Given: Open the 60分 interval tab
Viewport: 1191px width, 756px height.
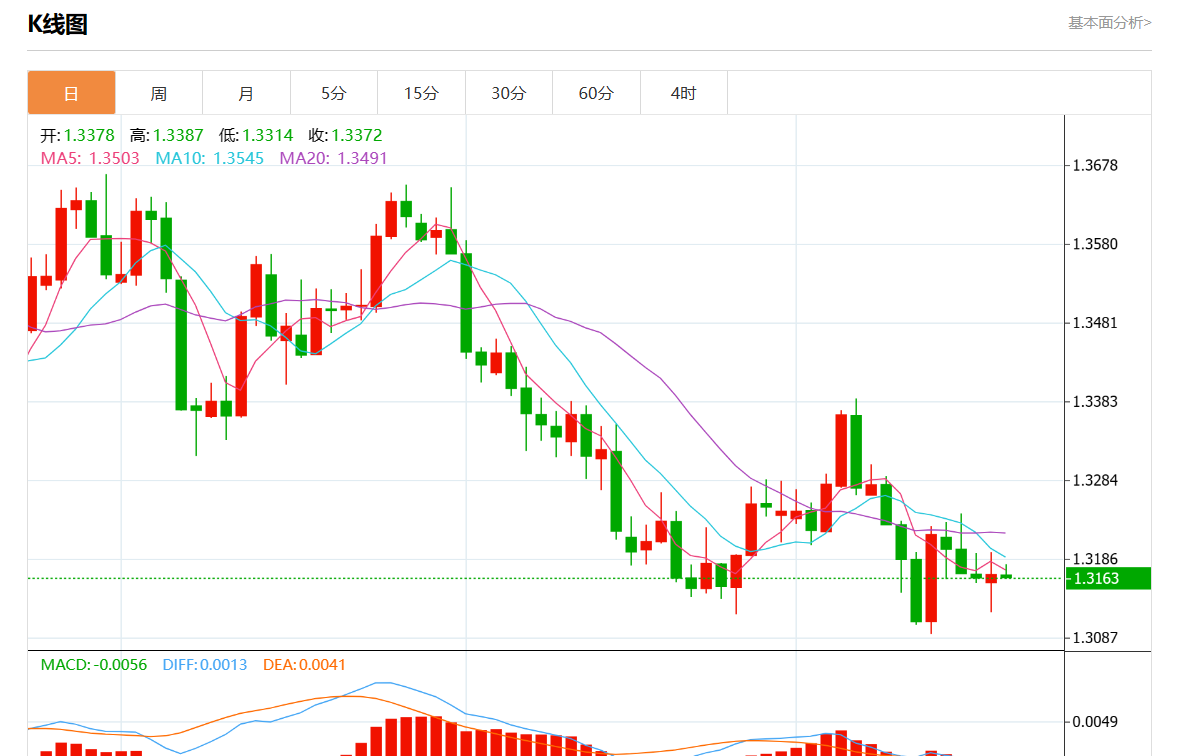Looking at the screenshot, I should pos(596,93).
